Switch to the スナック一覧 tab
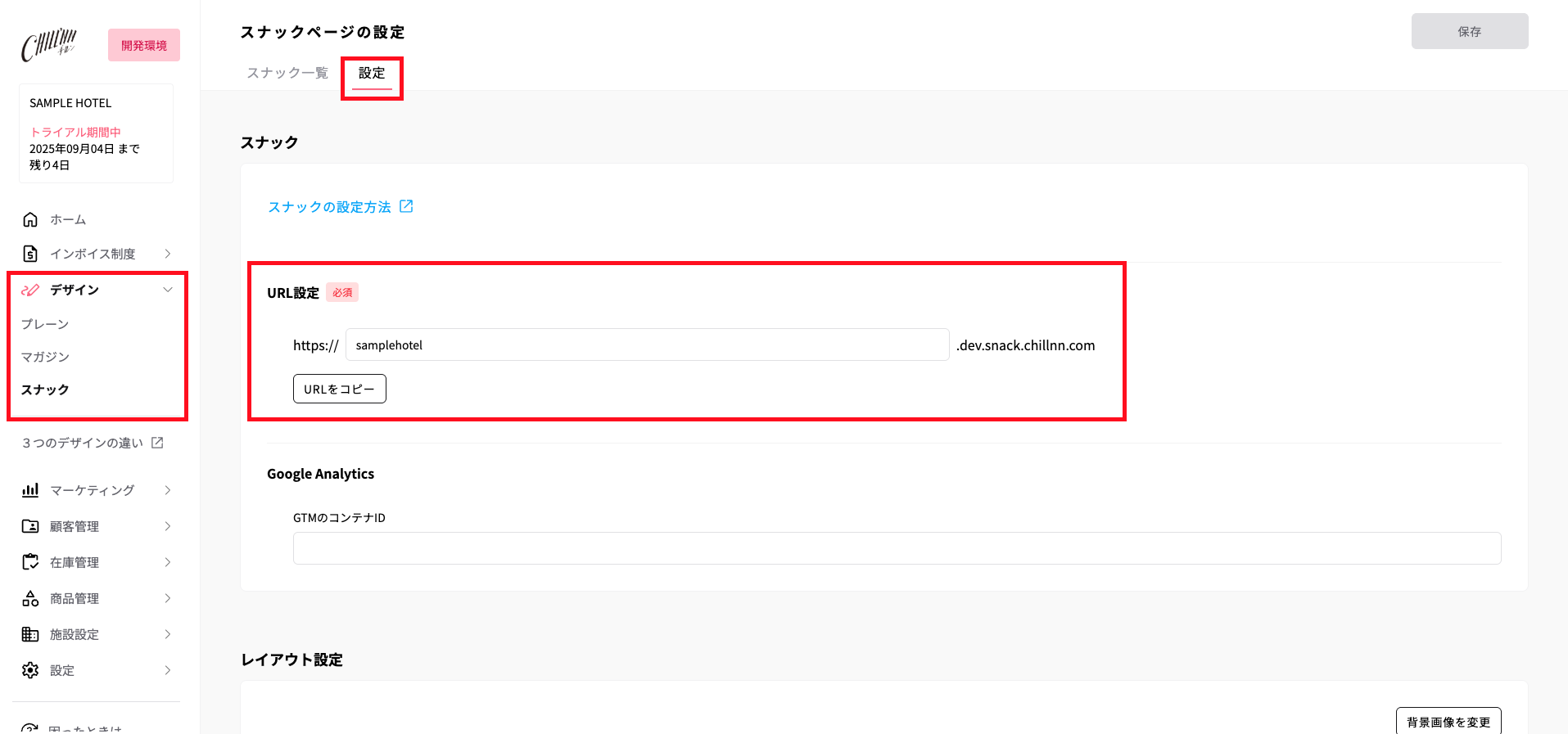1568x734 pixels. [x=287, y=73]
